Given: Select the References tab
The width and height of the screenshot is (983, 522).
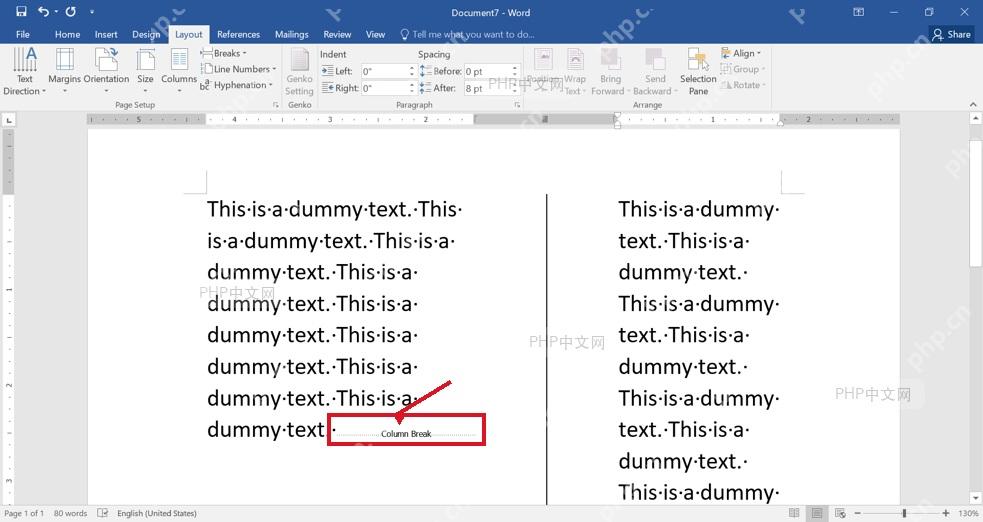Looking at the screenshot, I should tap(238, 34).
